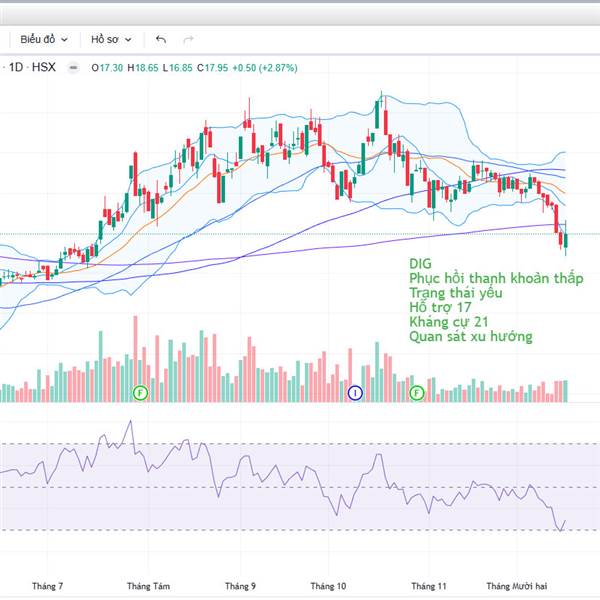Select the green DIG annotation text
This screenshot has height=600, width=600.
(x=420, y=264)
